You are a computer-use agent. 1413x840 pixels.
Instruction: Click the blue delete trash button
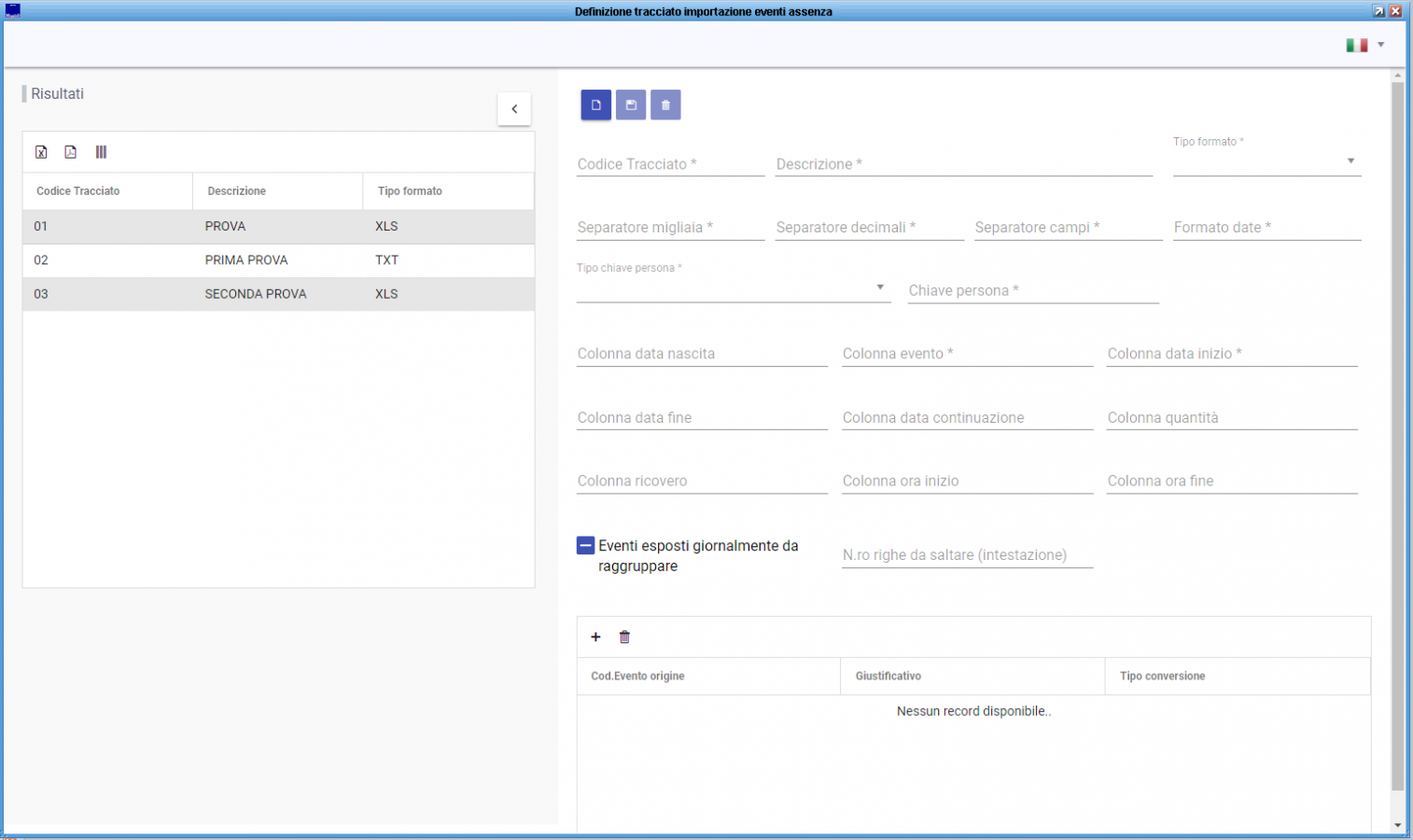tap(665, 105)
